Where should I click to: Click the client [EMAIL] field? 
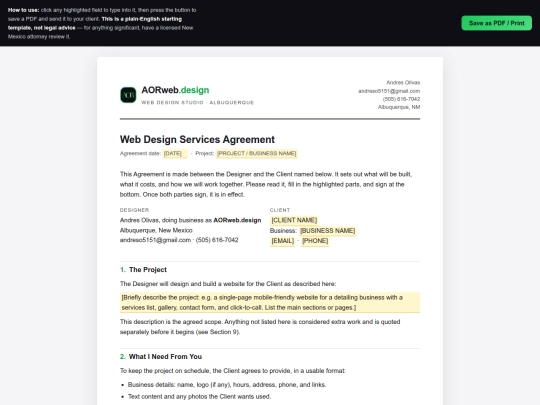tap(282, 241)
